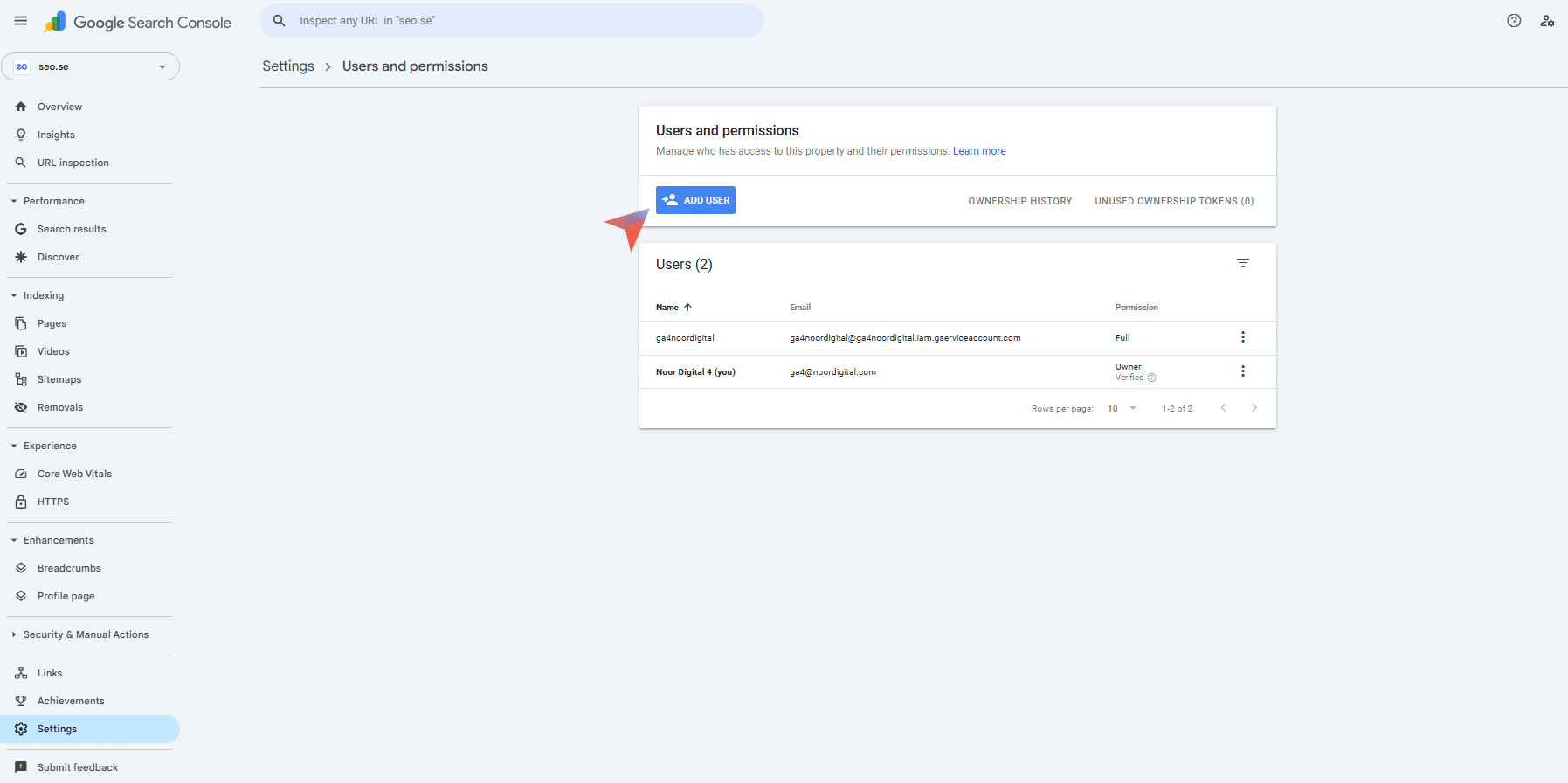Sort users by Name column arrow
The width and height of the screenshot is (1568, 783).
687,308
